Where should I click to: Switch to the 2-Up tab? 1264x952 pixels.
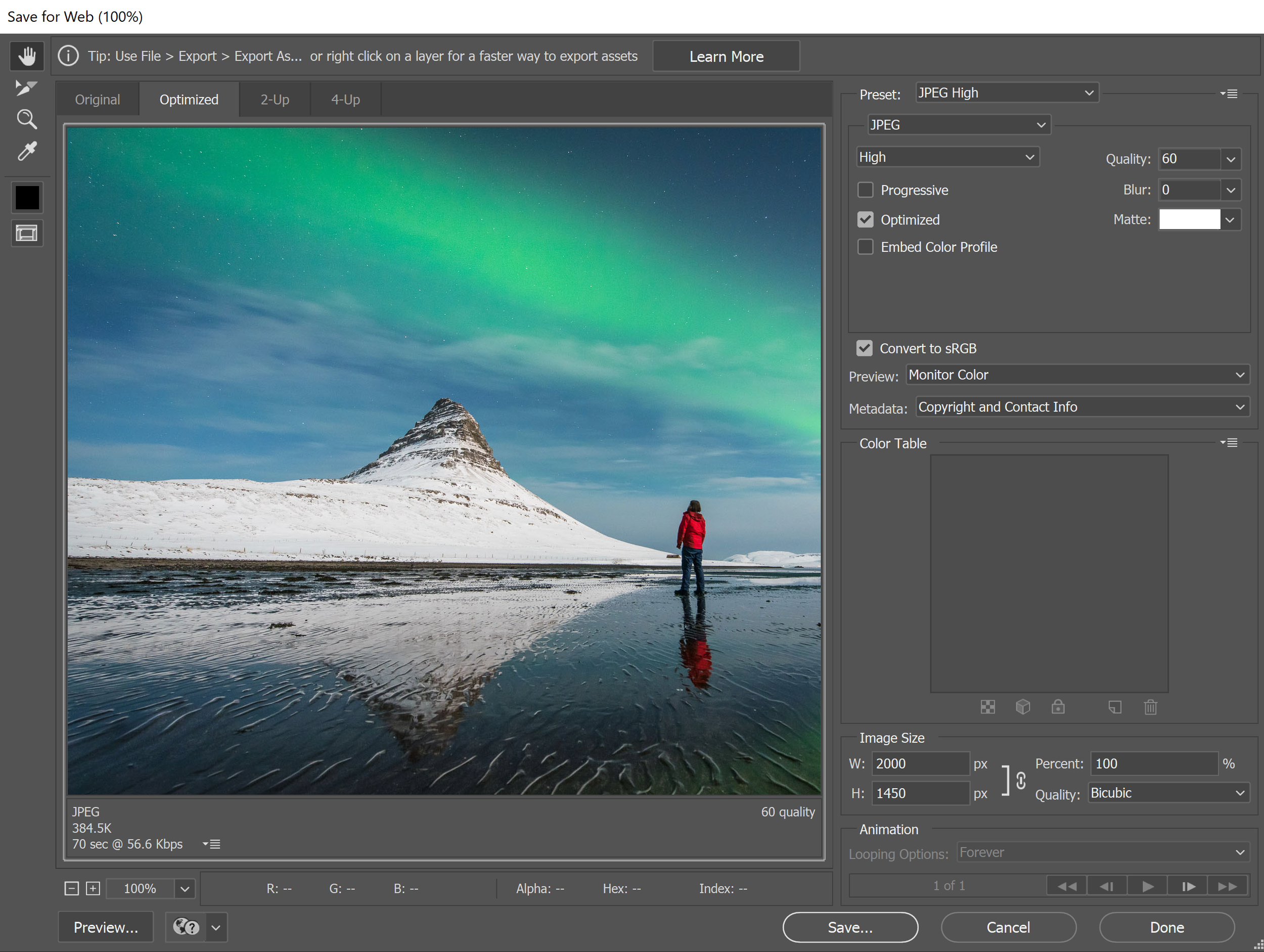tap(275, 100)
